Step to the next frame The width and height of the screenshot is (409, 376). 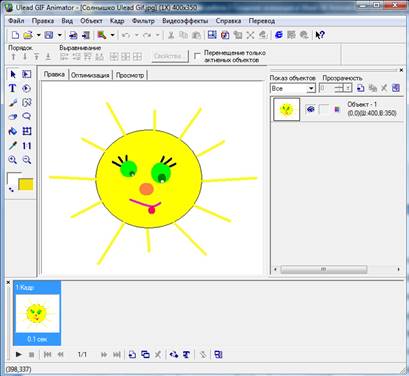click(x=104, y=355)
